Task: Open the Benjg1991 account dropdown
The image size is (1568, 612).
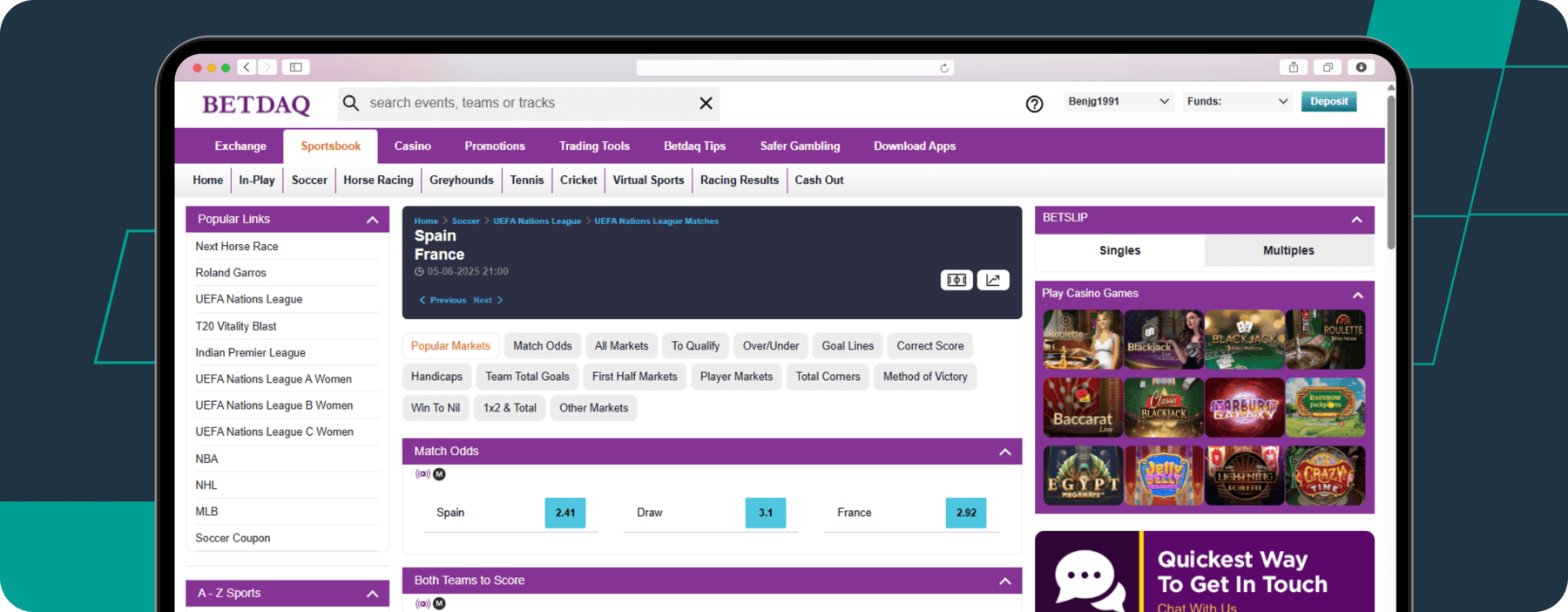Action: tap(1119, 101)
